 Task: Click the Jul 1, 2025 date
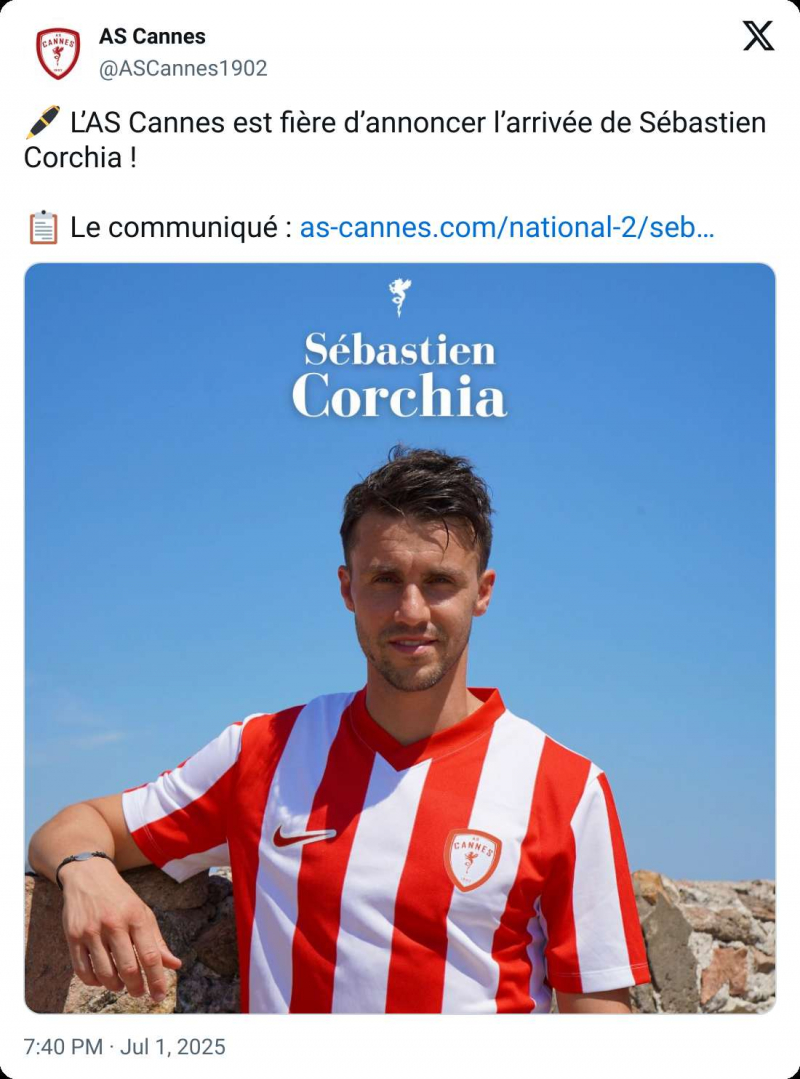click(x=173, y=1047)
